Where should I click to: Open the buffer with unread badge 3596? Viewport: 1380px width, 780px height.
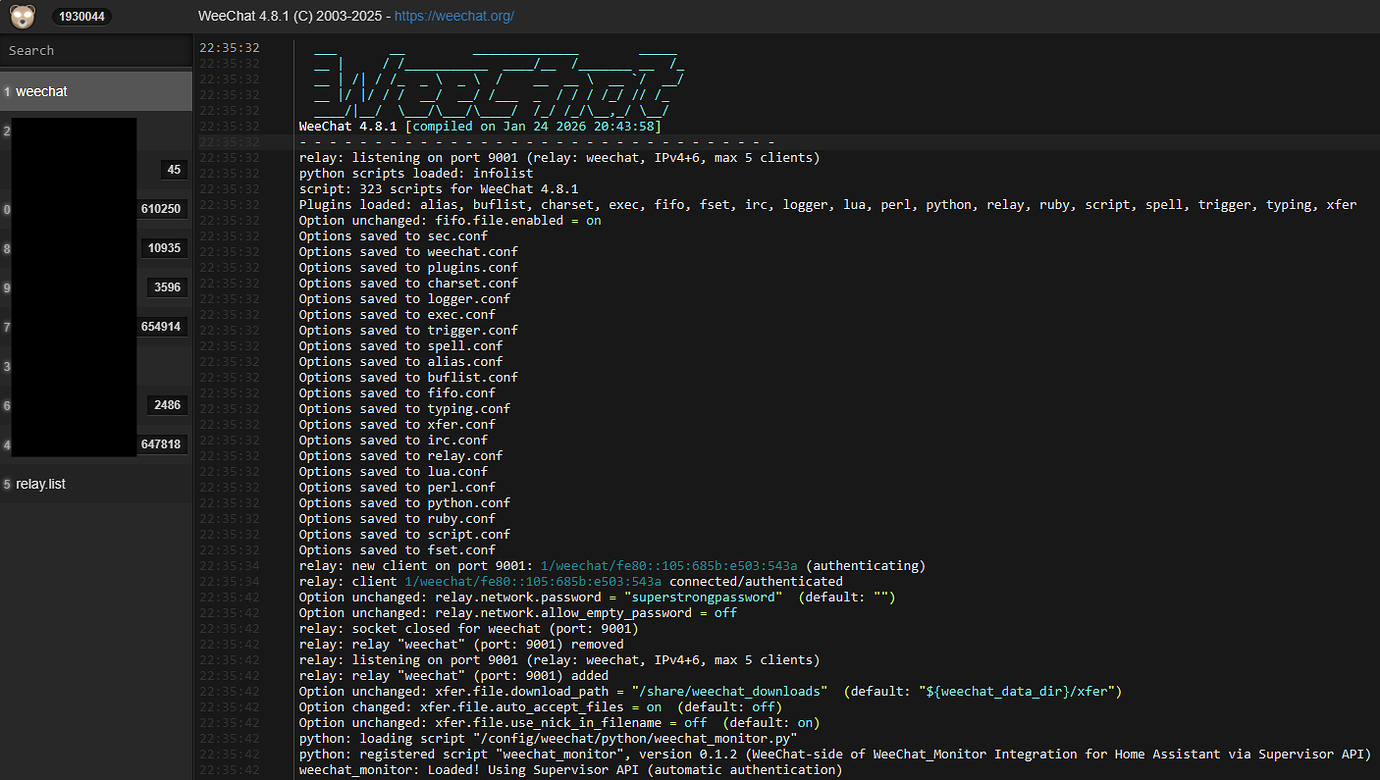tap(96, 288)
